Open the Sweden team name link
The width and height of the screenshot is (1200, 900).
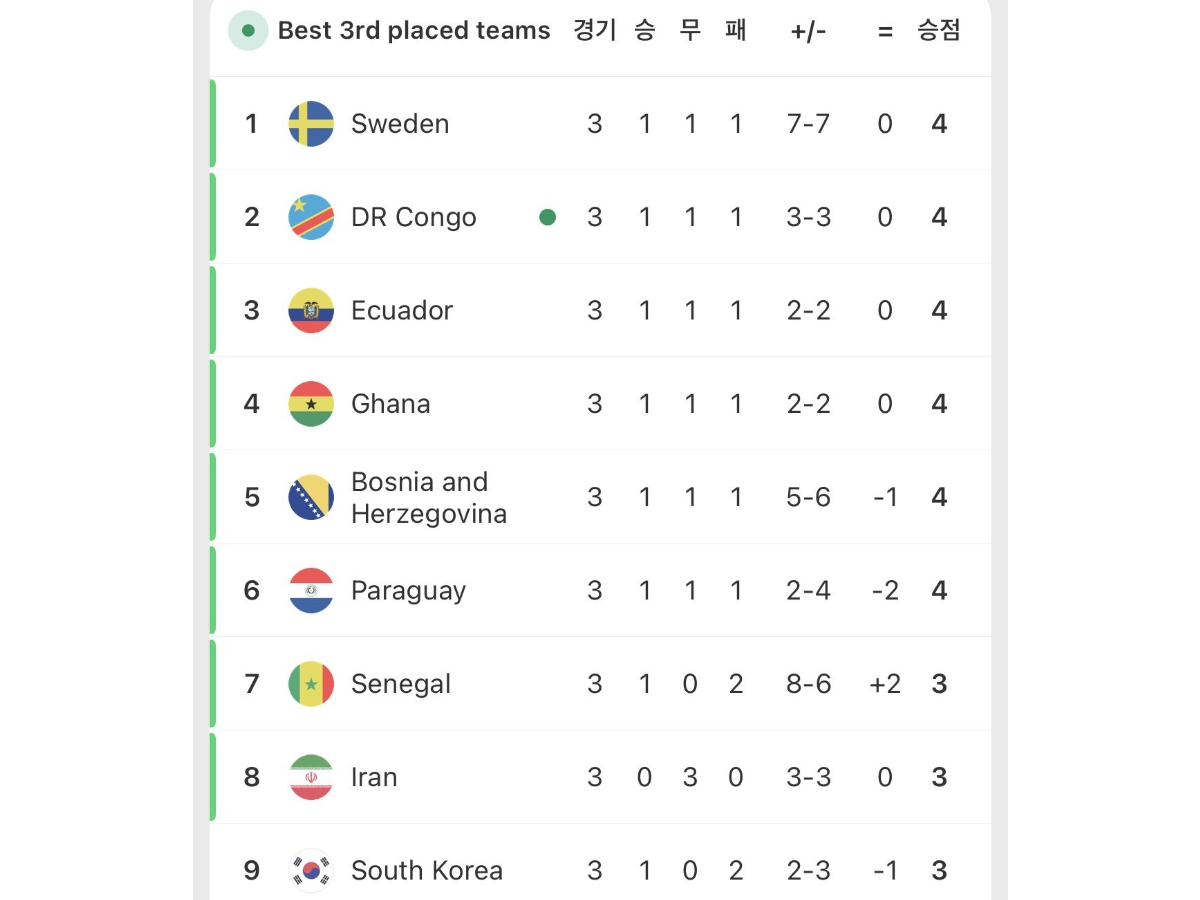click(400, 124)
